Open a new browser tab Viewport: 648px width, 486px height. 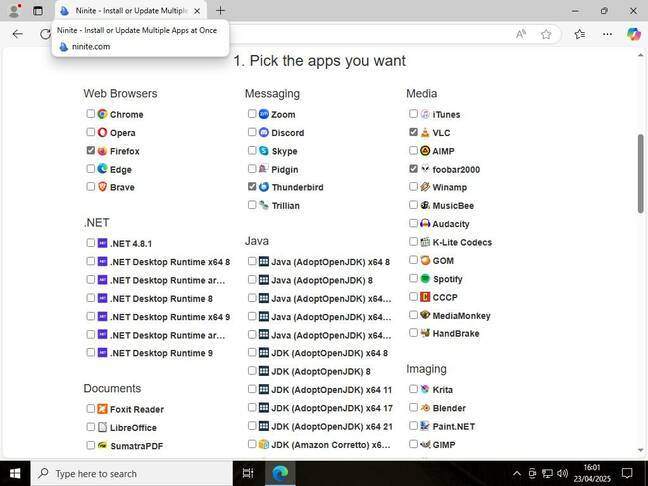[220, 11]
